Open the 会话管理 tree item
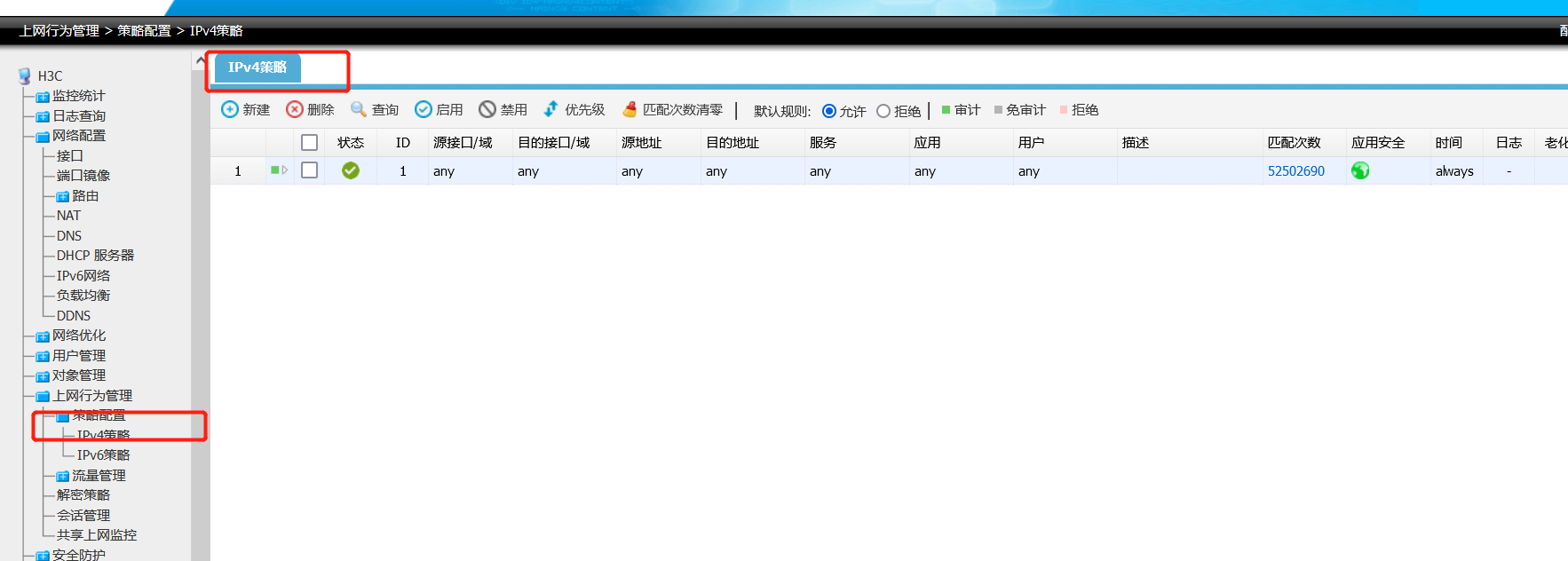 tap(83, 516)
